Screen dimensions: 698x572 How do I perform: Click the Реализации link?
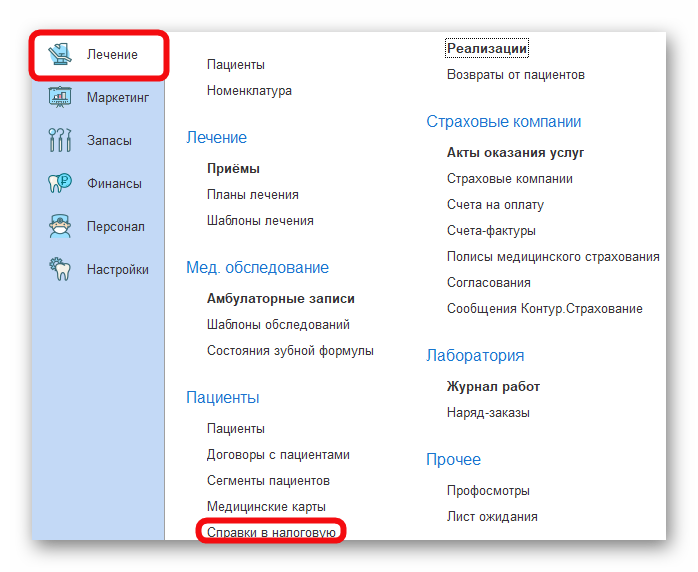[x=487, y=49]
